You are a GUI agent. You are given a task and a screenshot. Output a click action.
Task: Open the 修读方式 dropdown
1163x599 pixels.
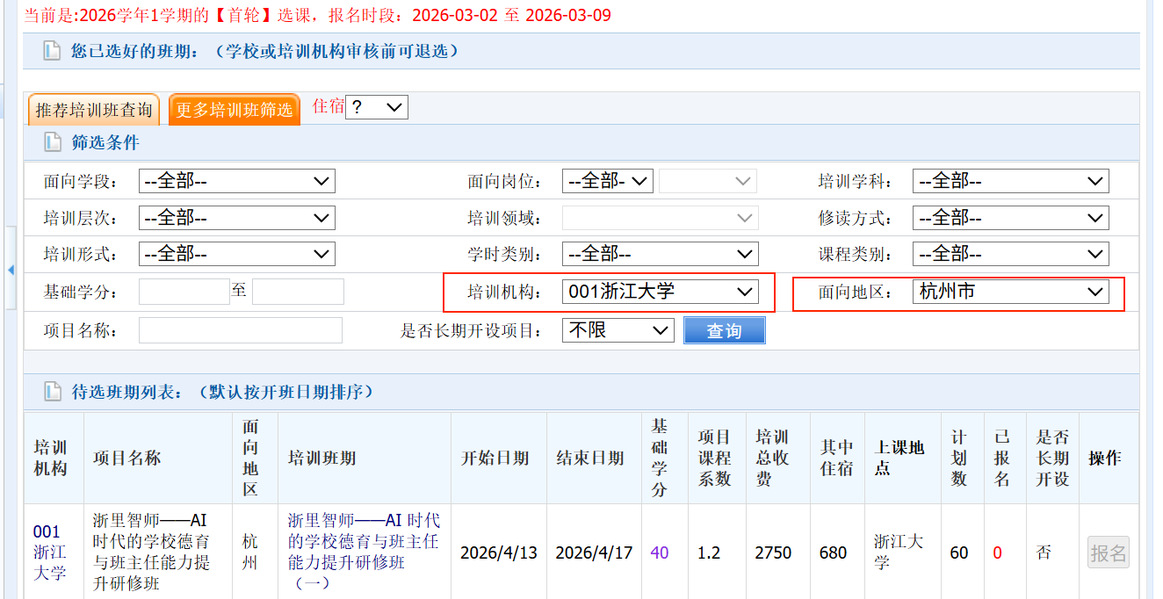tap(1010, 218)
